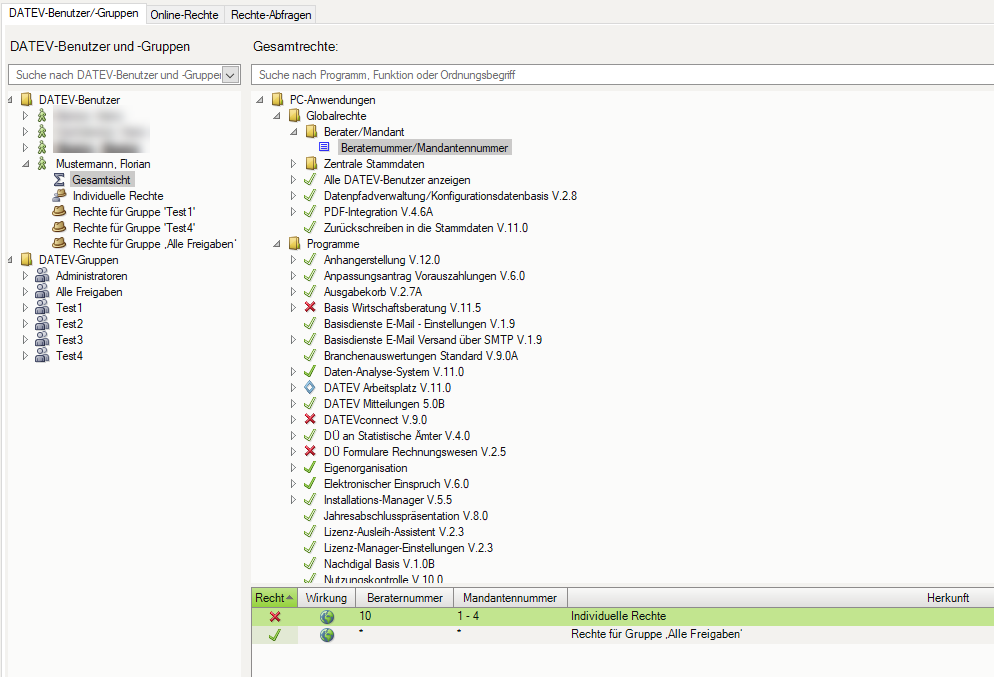Click red X Recht icon in Individuelle Rechte row
The image size is (994, 677).
coord(275,617)
